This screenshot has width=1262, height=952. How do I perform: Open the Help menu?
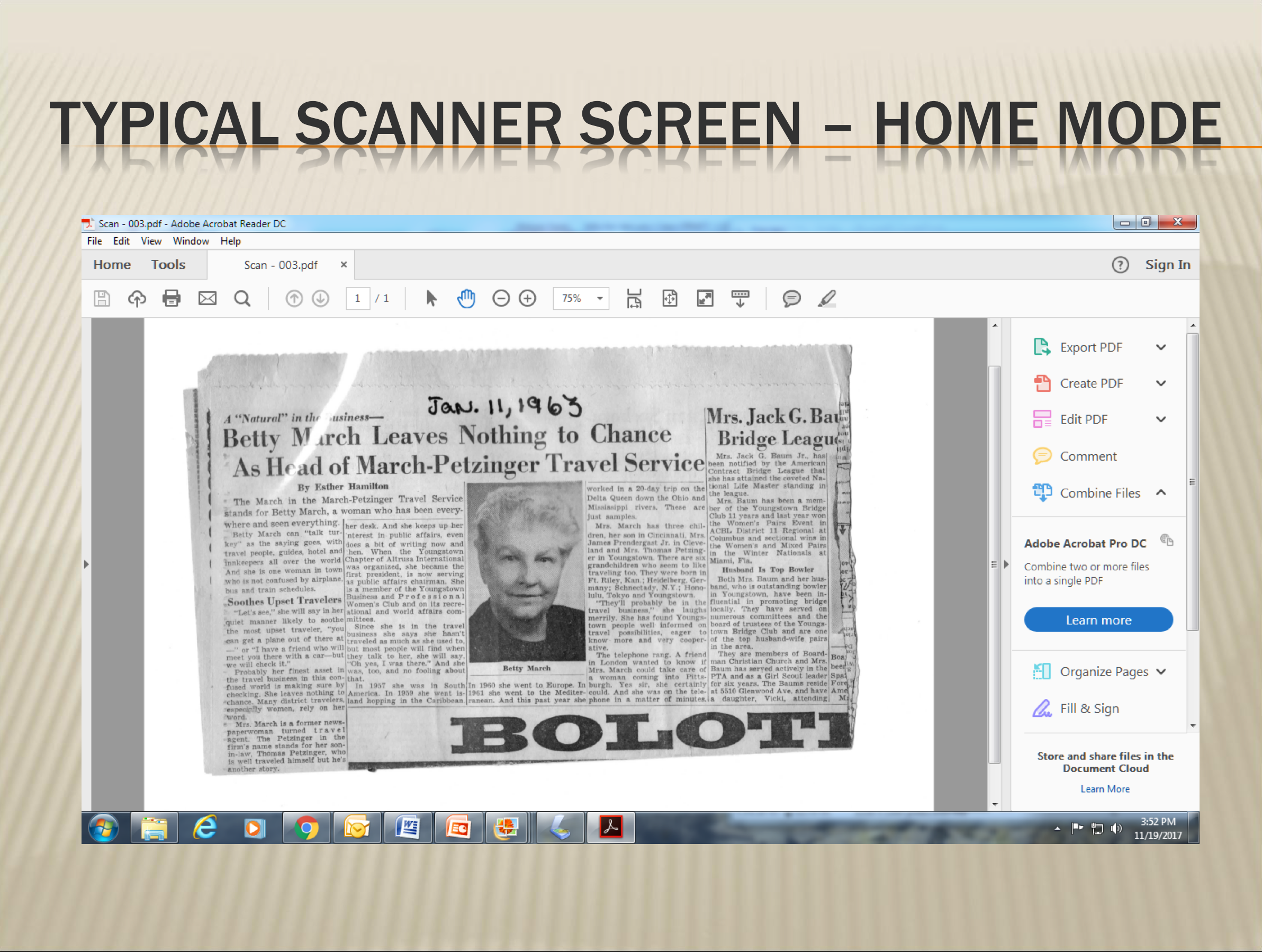(230, 241)
